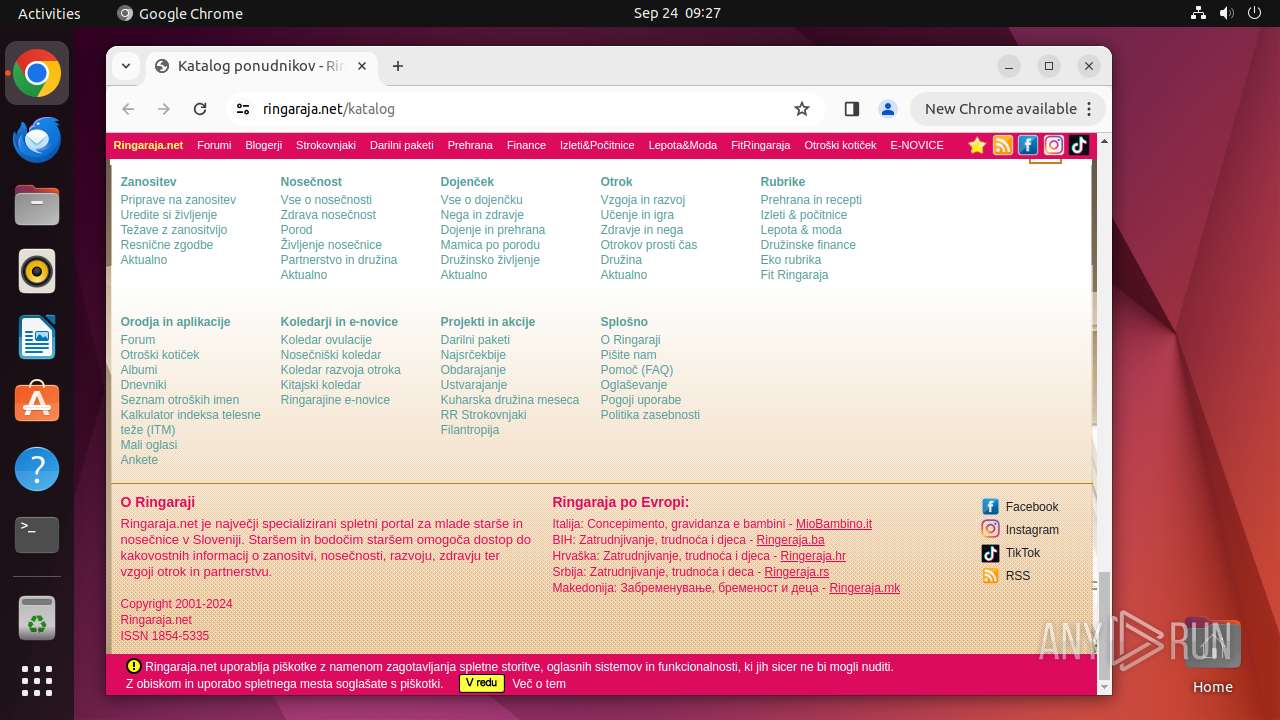
Task: Open the system status menu
Action: pyautogui.click(x=1227, y=13)
